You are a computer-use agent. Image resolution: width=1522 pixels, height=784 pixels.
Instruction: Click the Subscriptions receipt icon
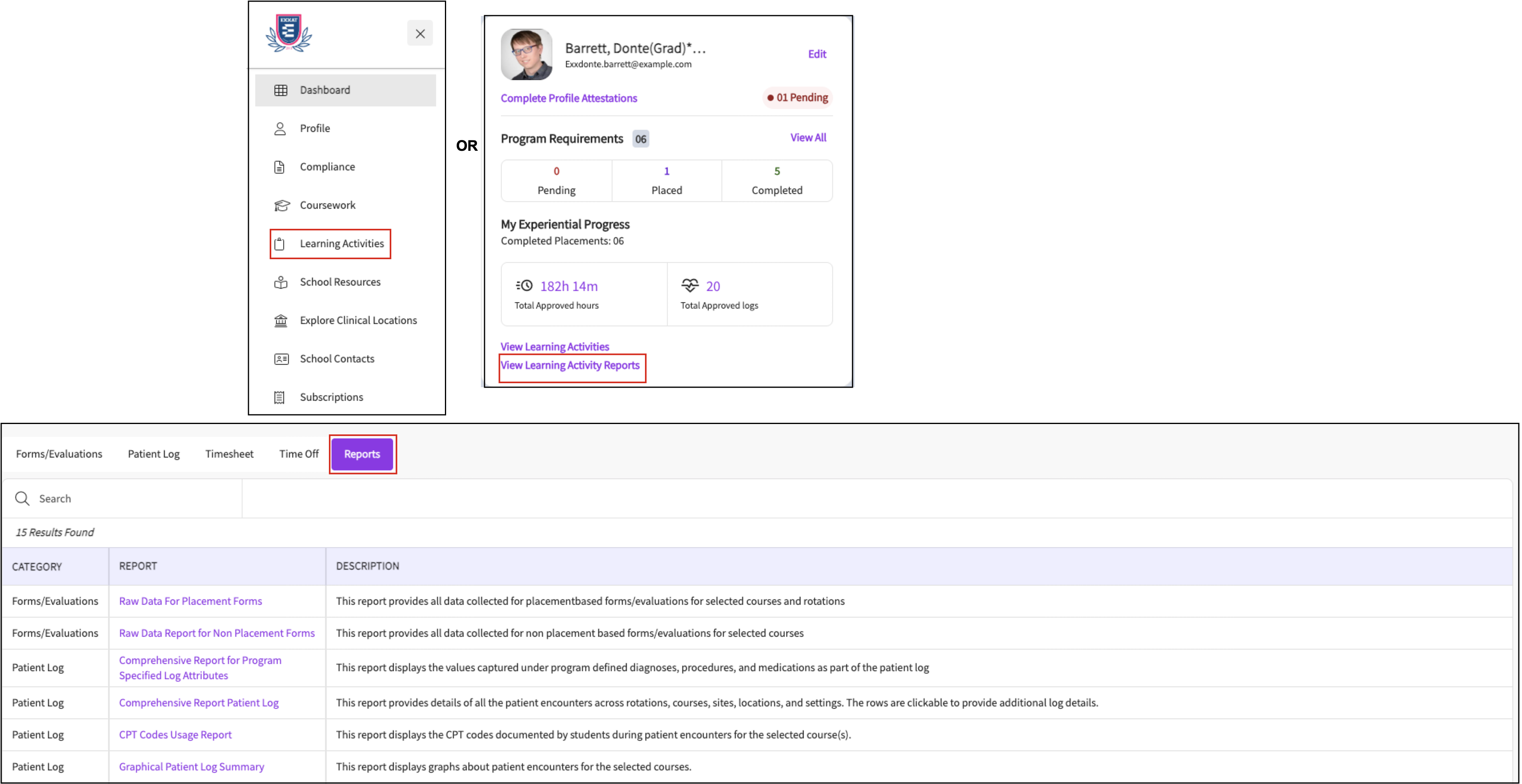[x=280, y=397]
